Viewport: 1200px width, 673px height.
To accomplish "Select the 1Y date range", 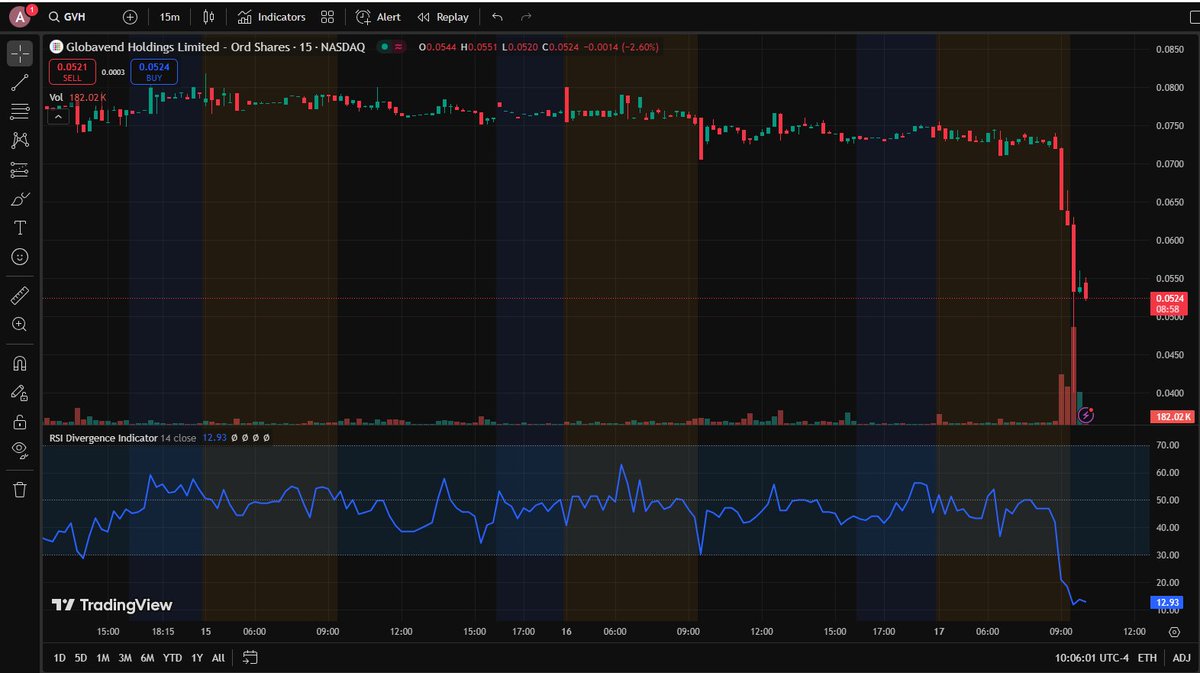I will tap(197, 657).
